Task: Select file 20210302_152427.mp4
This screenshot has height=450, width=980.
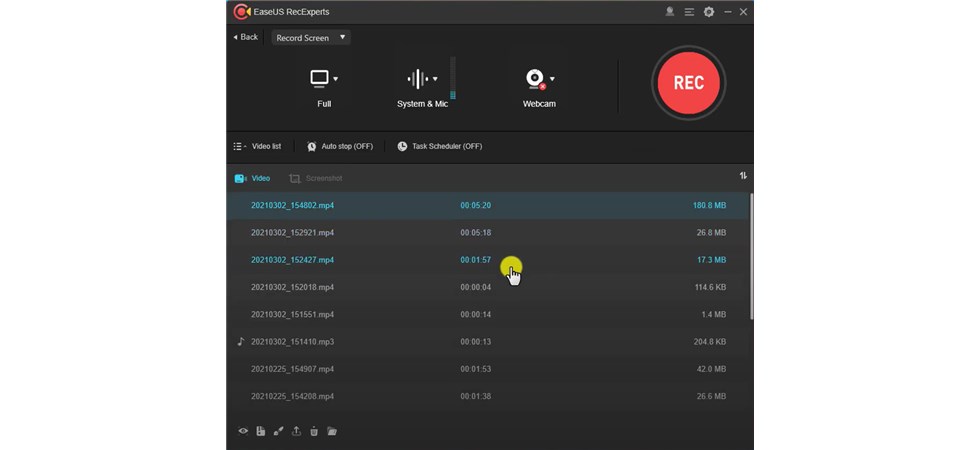Action: [x=488, y=260]
